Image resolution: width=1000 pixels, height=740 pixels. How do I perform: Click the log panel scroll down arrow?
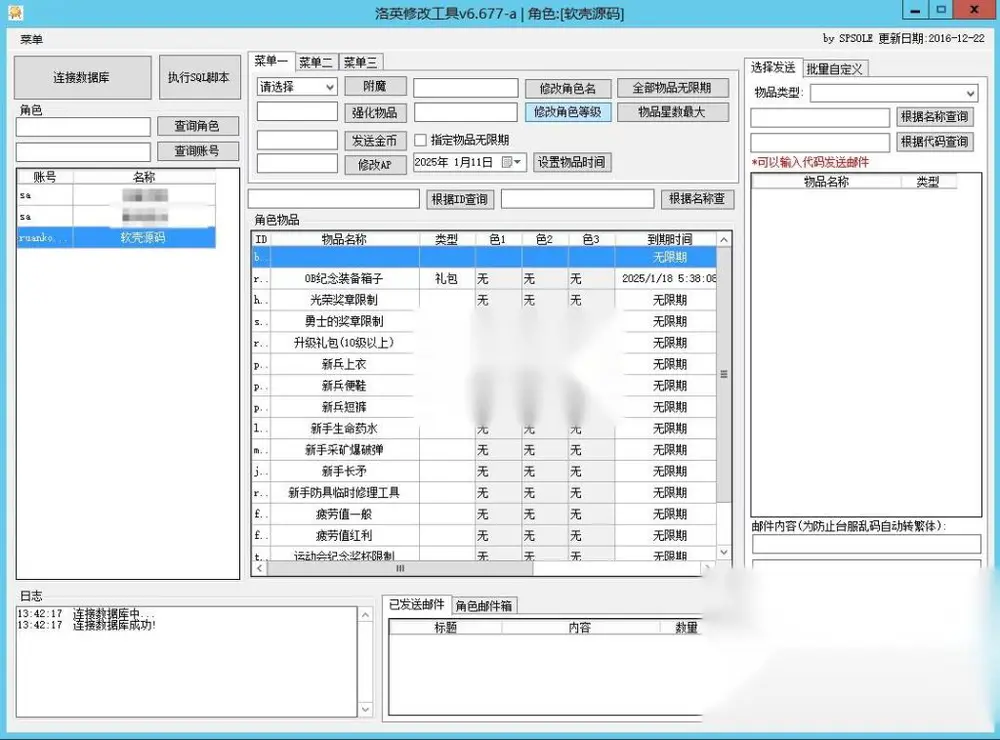pos(365,709)
